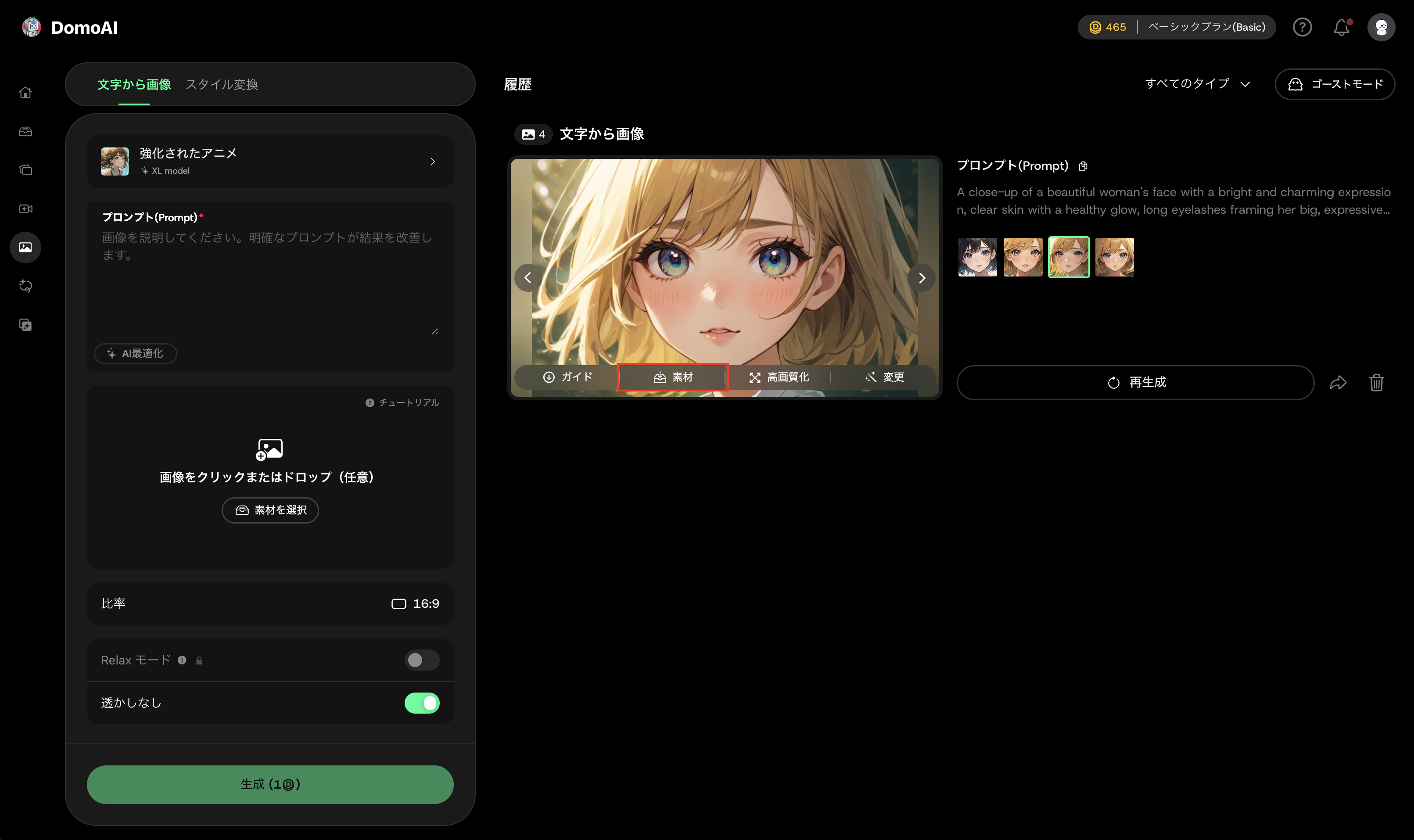Select the black-haired girl thumbnail
The image size is (1414, 840).
tap(977, 257)
